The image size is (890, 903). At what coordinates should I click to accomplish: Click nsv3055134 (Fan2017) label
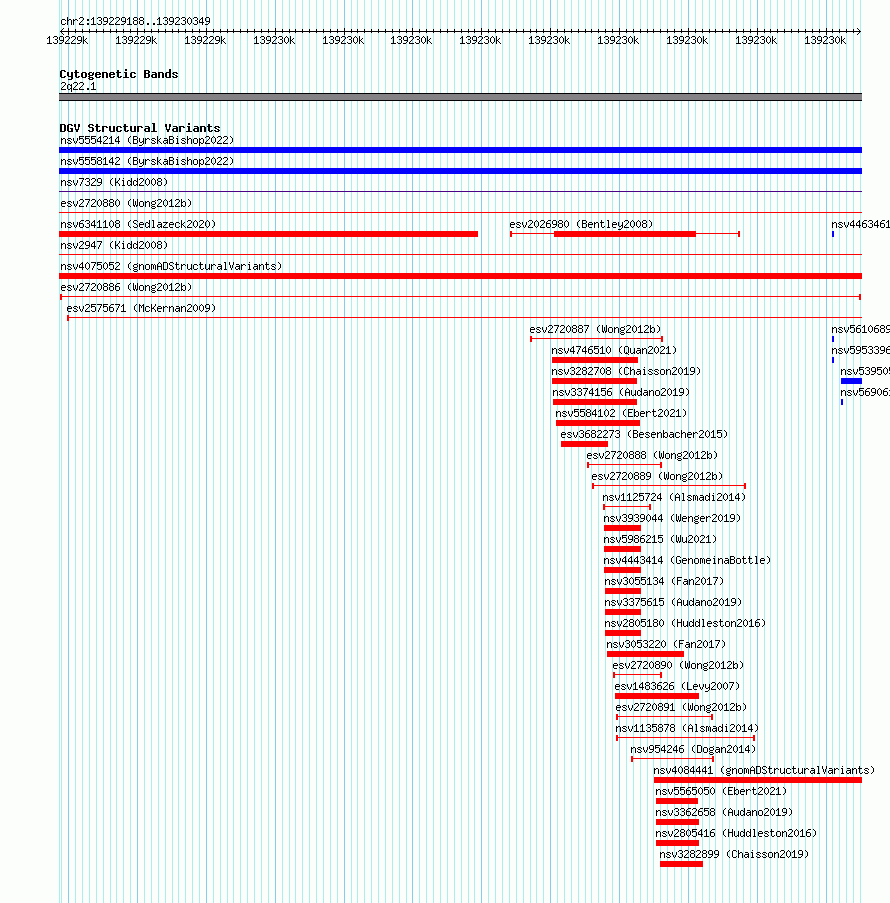point(664,582)
